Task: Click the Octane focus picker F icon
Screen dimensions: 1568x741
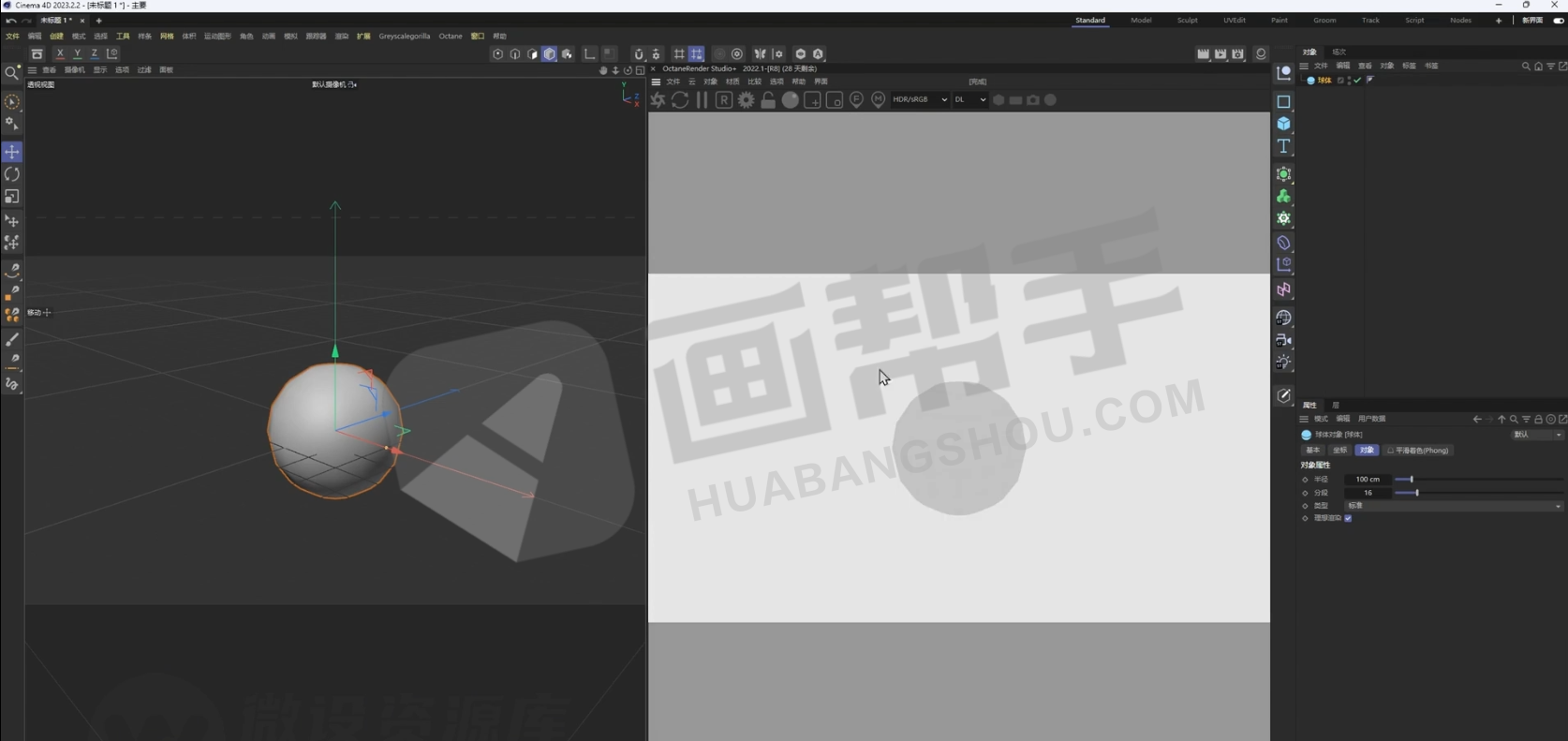Action: click(x=856, y=100)
